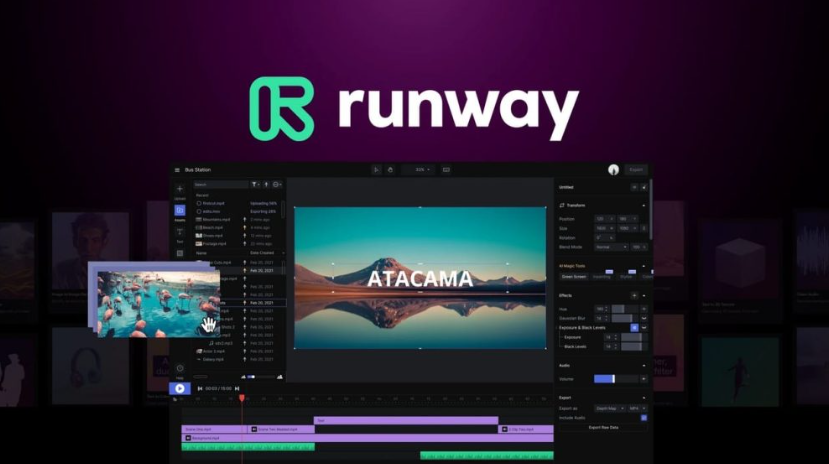Image resolution: width=829 pixels, height=464 pixels.
Task: Click the Export button at top right
Action: pyautogui.click(x=636, y=170)
